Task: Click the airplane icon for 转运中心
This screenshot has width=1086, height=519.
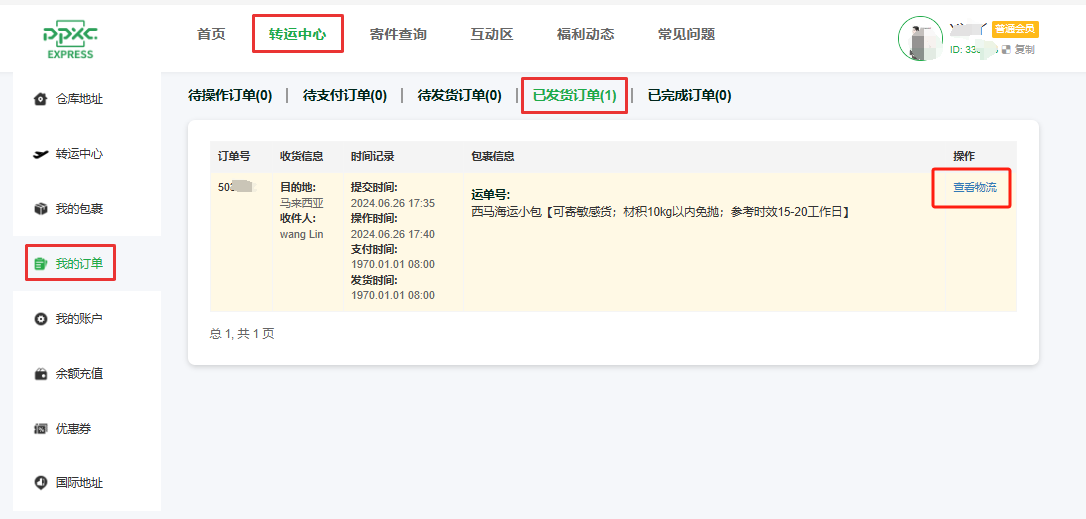Action: tap(40, 154)
